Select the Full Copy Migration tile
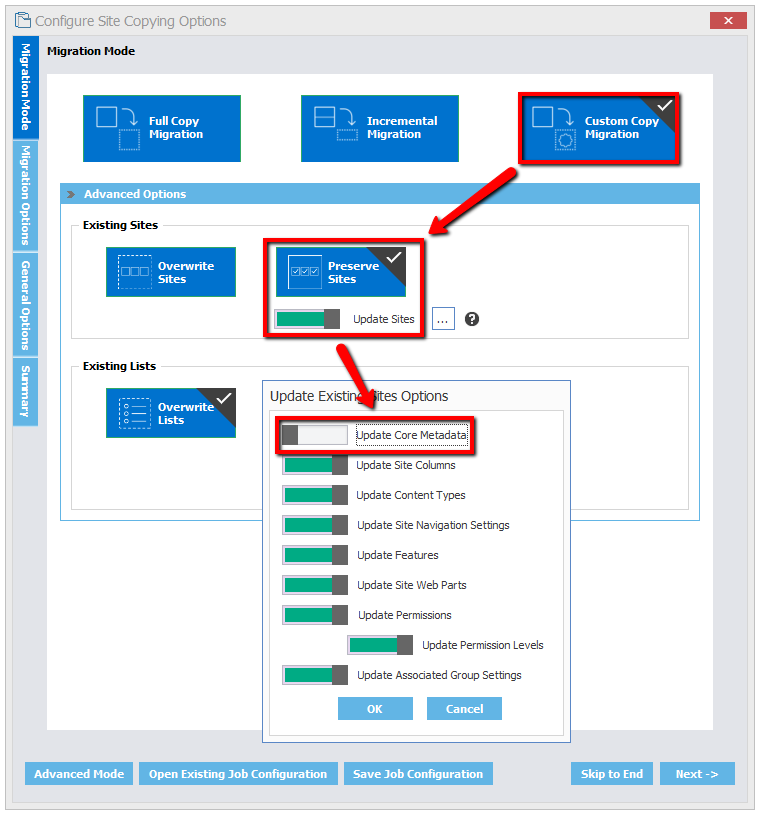Screen dimensions: 760x814 [161, 128]
